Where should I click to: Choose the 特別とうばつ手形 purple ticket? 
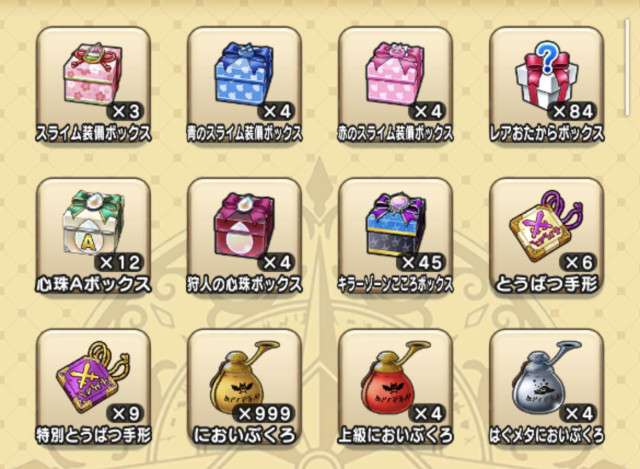tap(93, 387)
